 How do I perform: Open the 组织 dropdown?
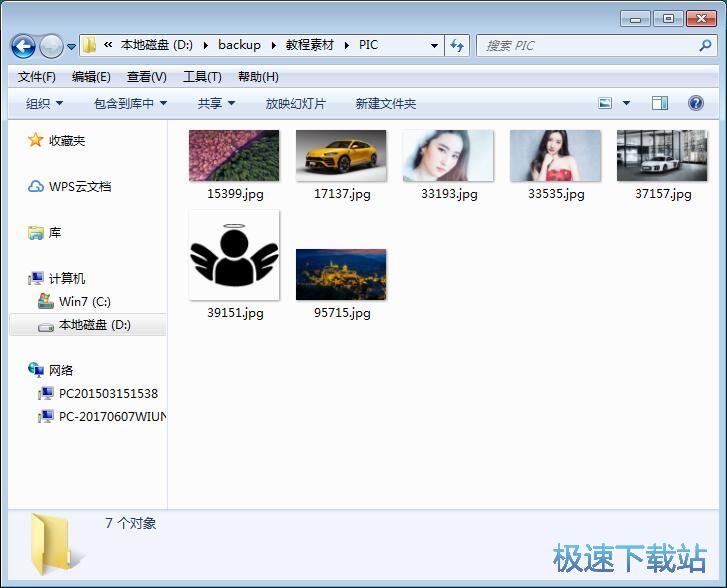pyautogui.click(x=44, y=103)
